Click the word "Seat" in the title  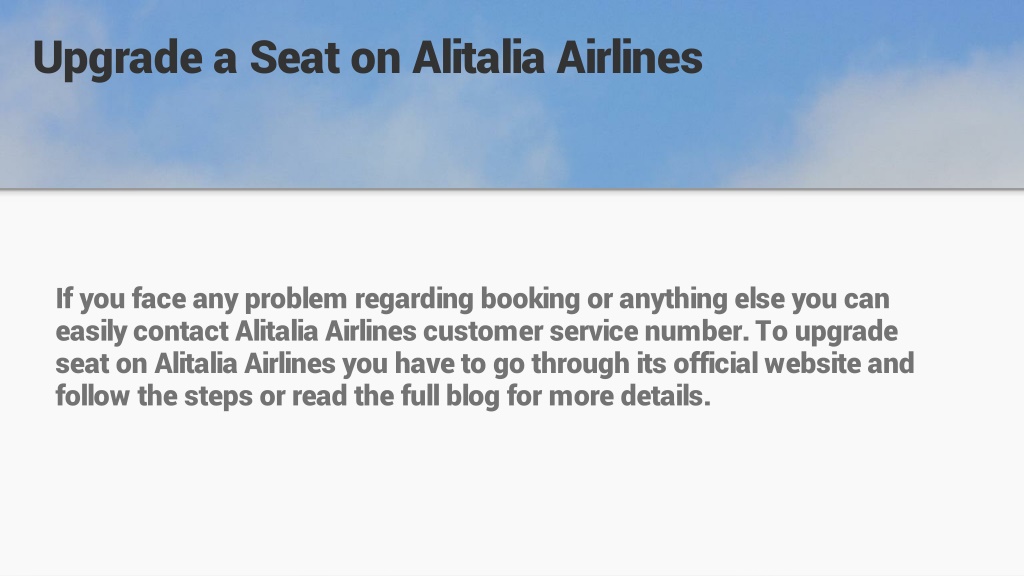tap(295, 57)
